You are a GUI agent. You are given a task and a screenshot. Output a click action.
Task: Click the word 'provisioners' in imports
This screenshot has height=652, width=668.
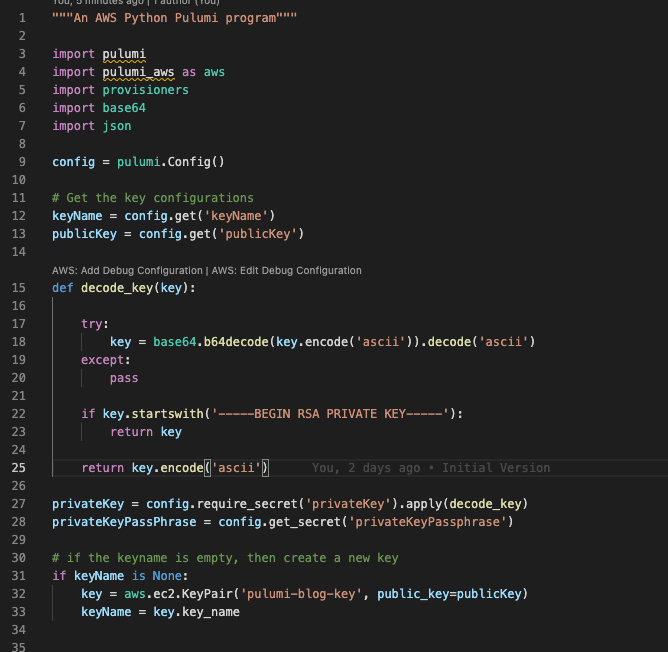click(146, 90)
